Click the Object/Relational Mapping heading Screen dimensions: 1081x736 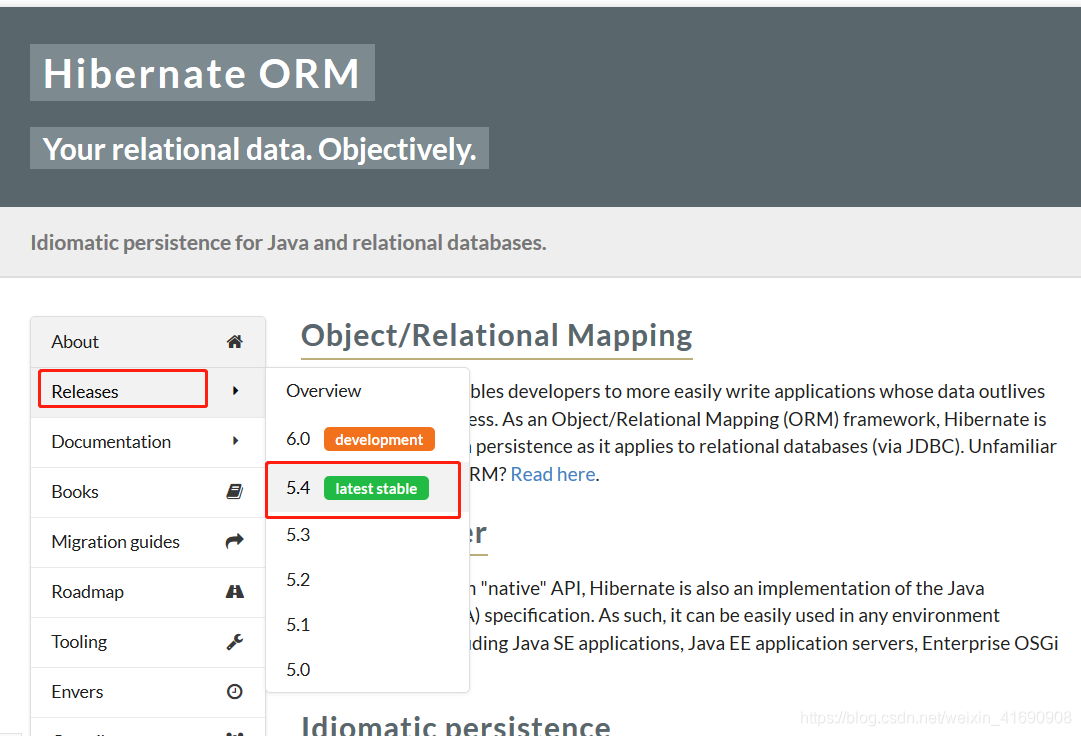pyautogui.click(x=496, y=336)
